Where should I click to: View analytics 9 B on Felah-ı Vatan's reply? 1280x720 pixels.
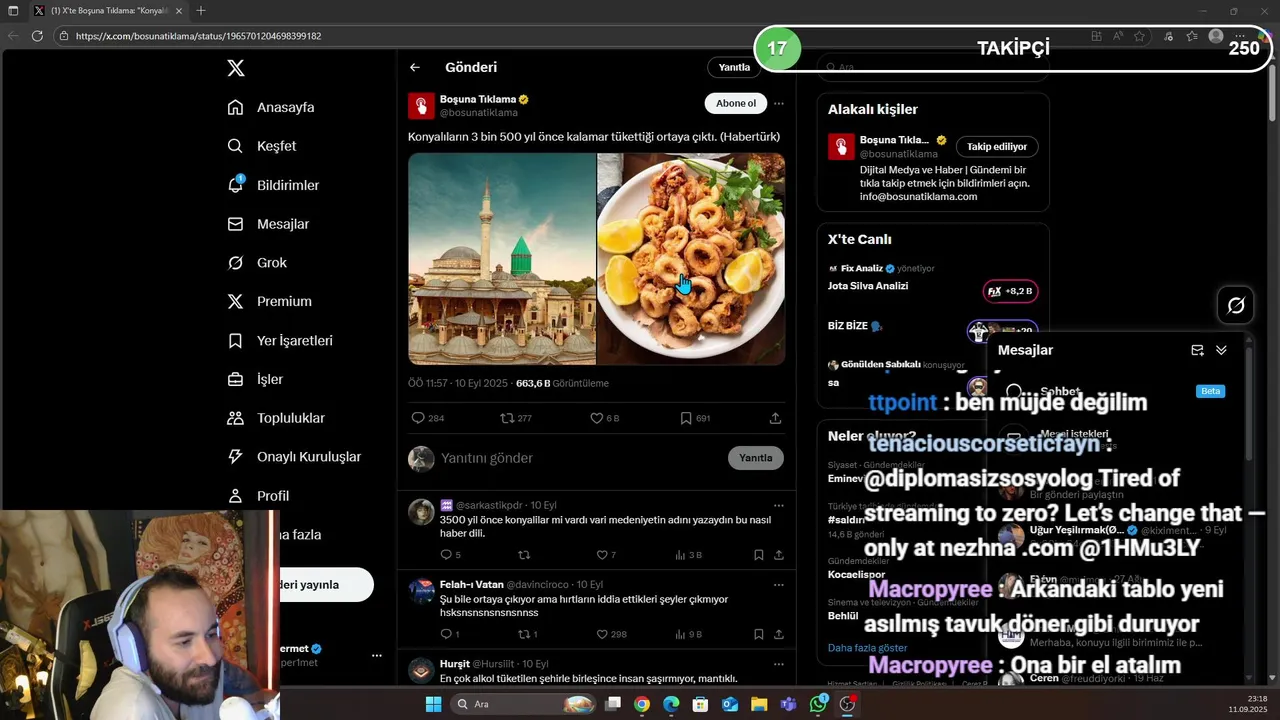(x=688, y=634)
